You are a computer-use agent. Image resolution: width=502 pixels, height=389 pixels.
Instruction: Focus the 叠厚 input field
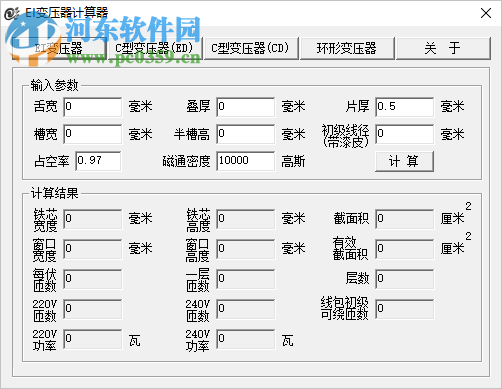246,107
